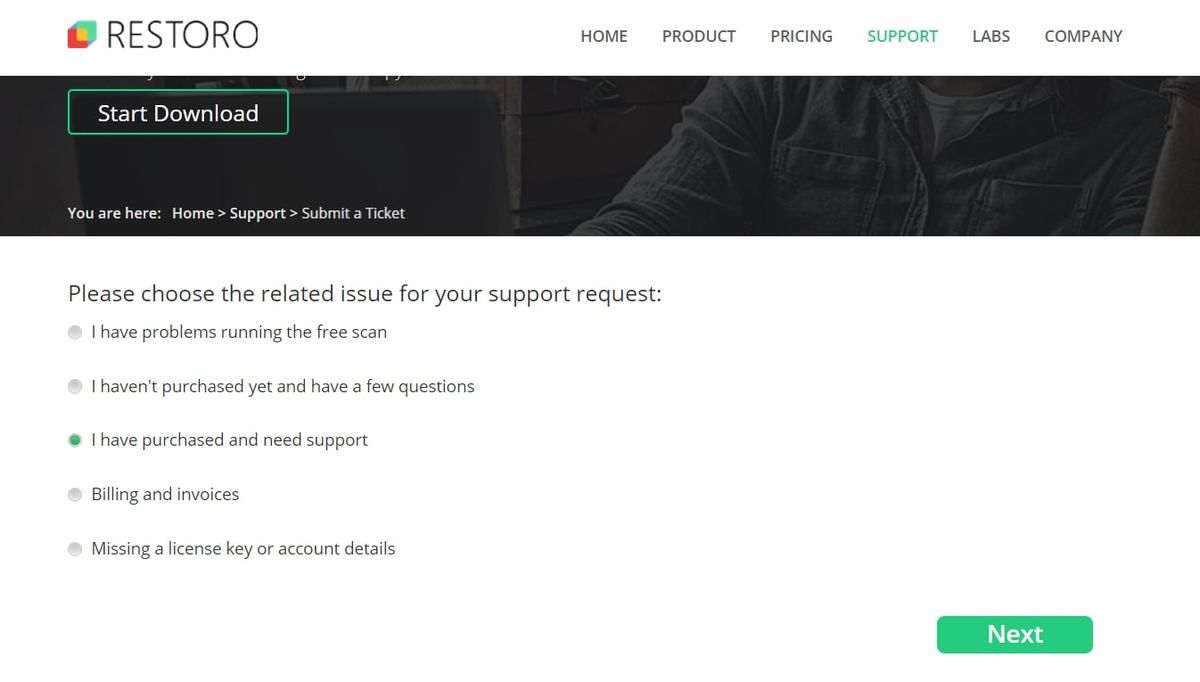Click the RESTORO brand name text

click(182, 36)
